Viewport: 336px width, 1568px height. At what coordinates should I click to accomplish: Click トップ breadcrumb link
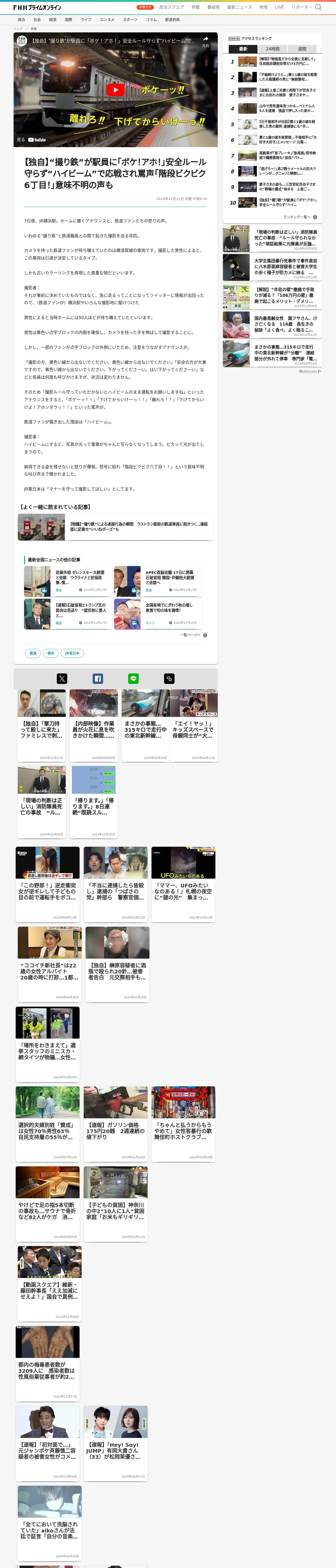click(x=18, y=28)
